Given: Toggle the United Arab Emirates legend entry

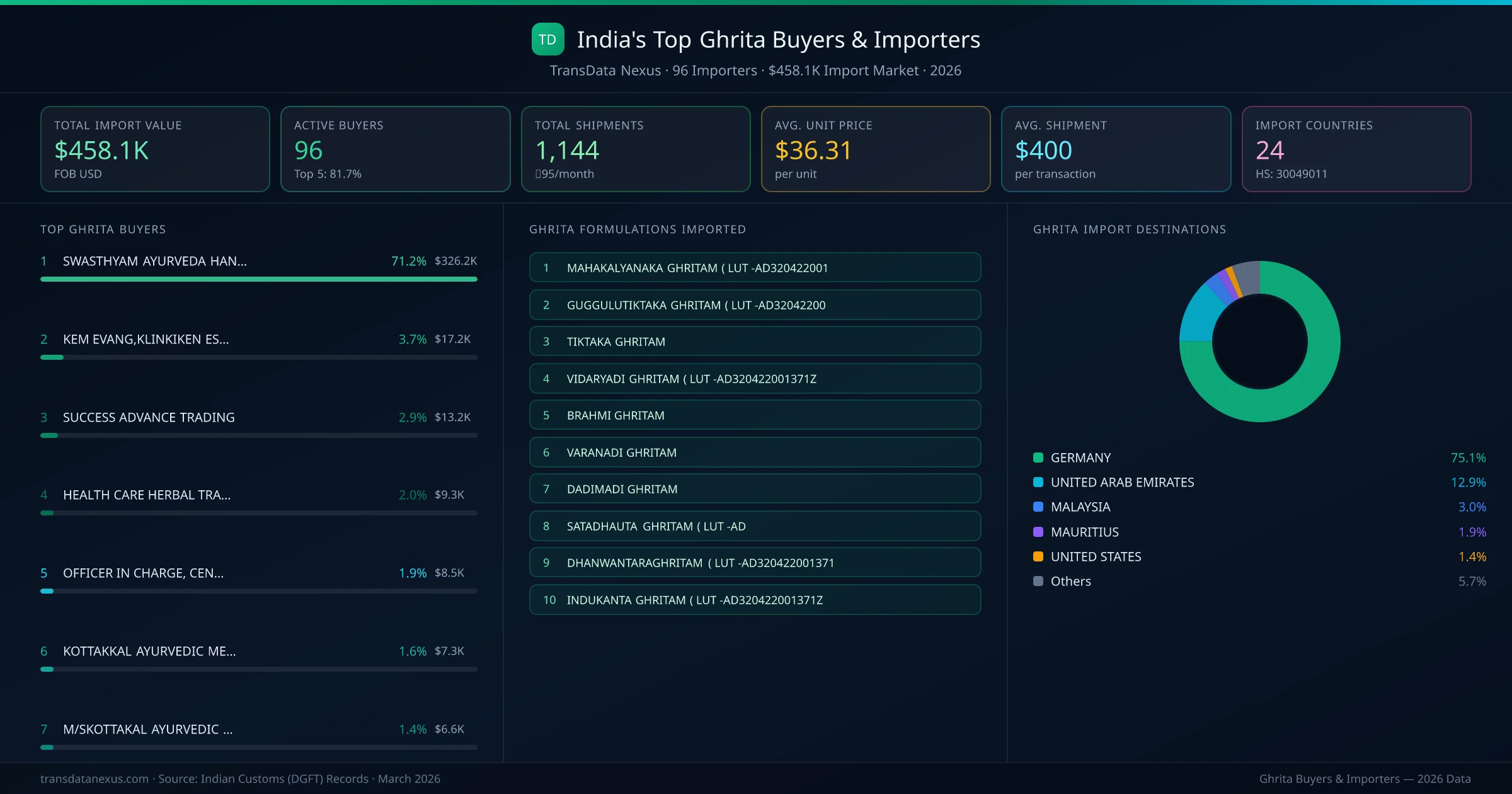Looking at the screenshot, I should coord(1121,482).
